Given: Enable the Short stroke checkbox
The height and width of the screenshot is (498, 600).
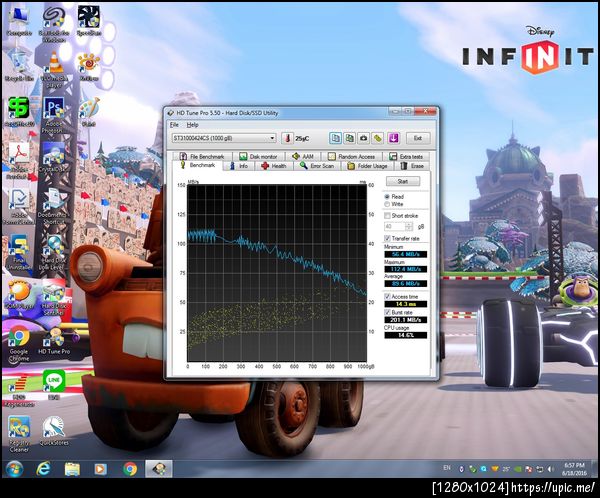Looking at the screenshot, I should 387,216.
